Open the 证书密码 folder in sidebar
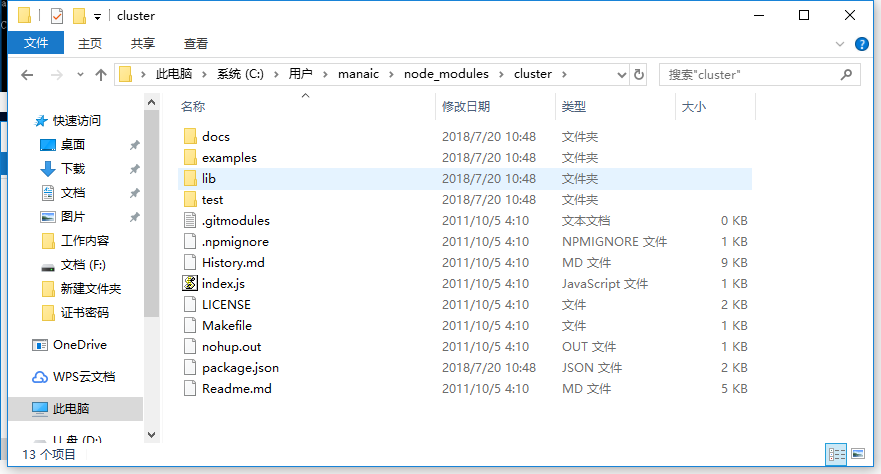The width and height of the screenshot is (881, 474). pos(75,313)
